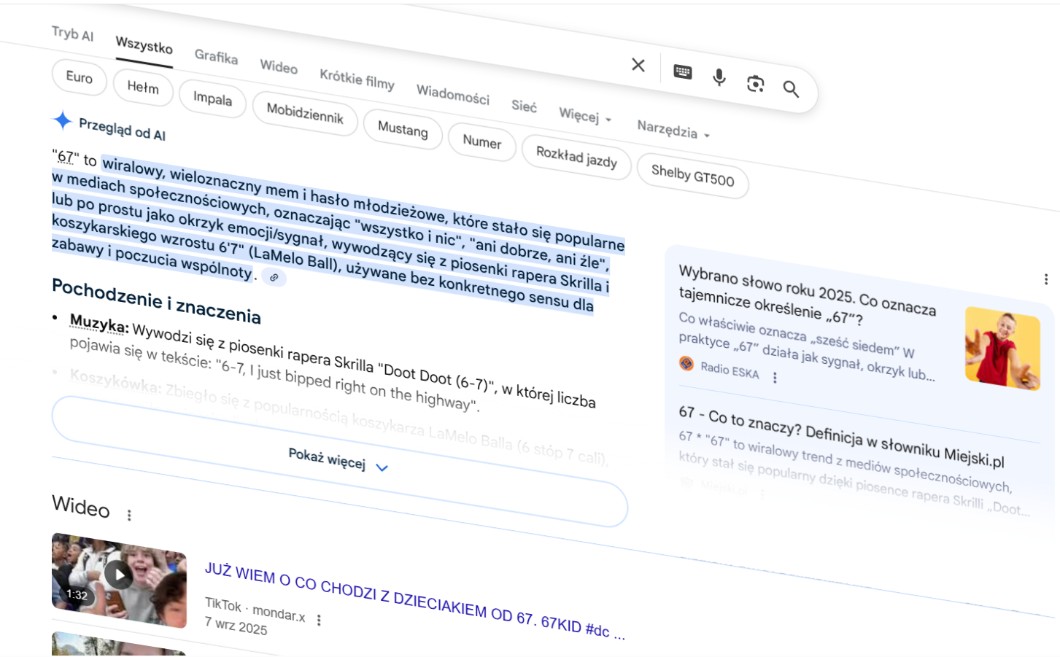Open the Narzędzia dropdown

(x=673, y=130)
